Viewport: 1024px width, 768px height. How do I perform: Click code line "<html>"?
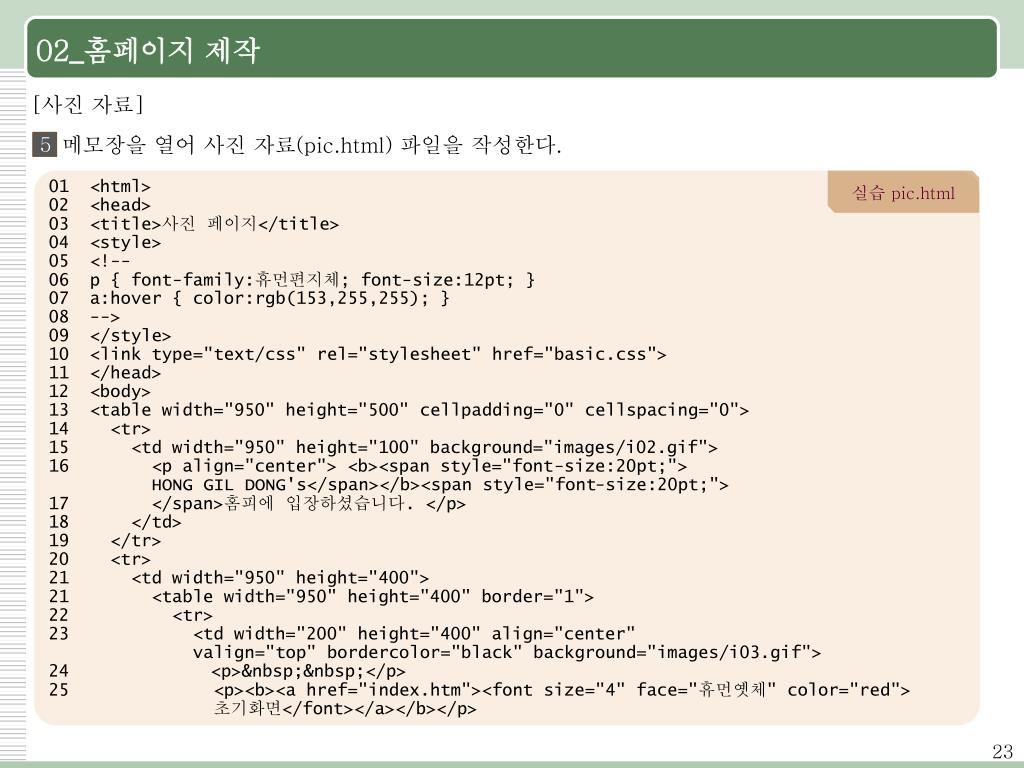coord(120,186)
